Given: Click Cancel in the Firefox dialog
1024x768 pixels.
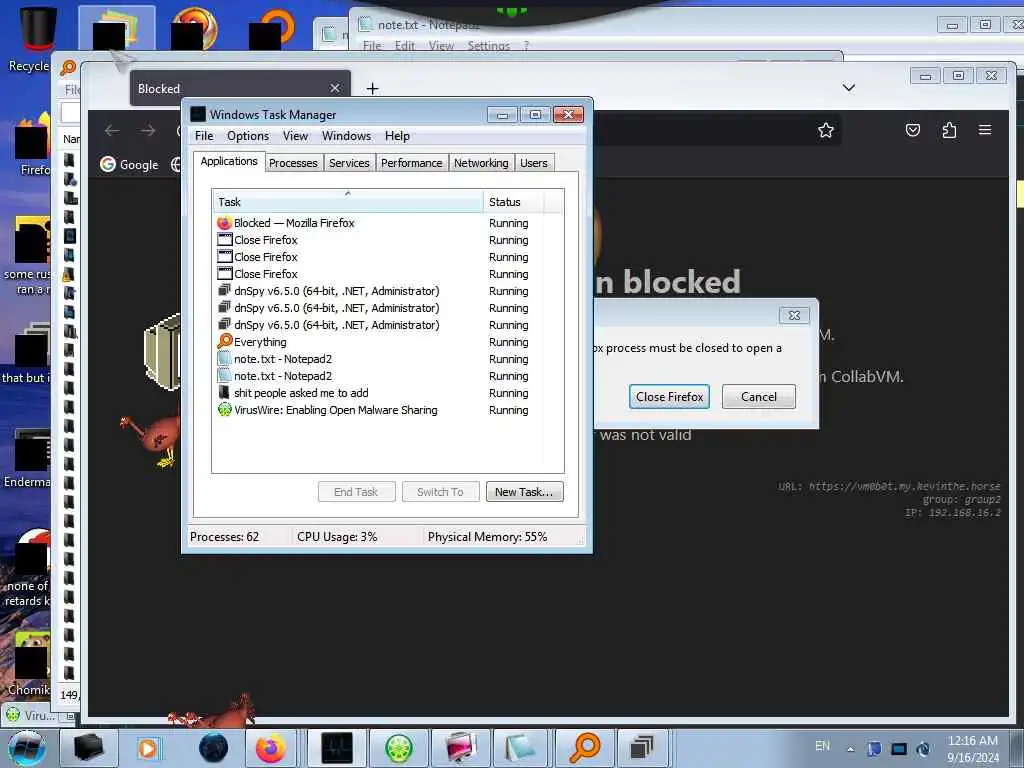Looking at the screenshot, I should click(758, 396).
